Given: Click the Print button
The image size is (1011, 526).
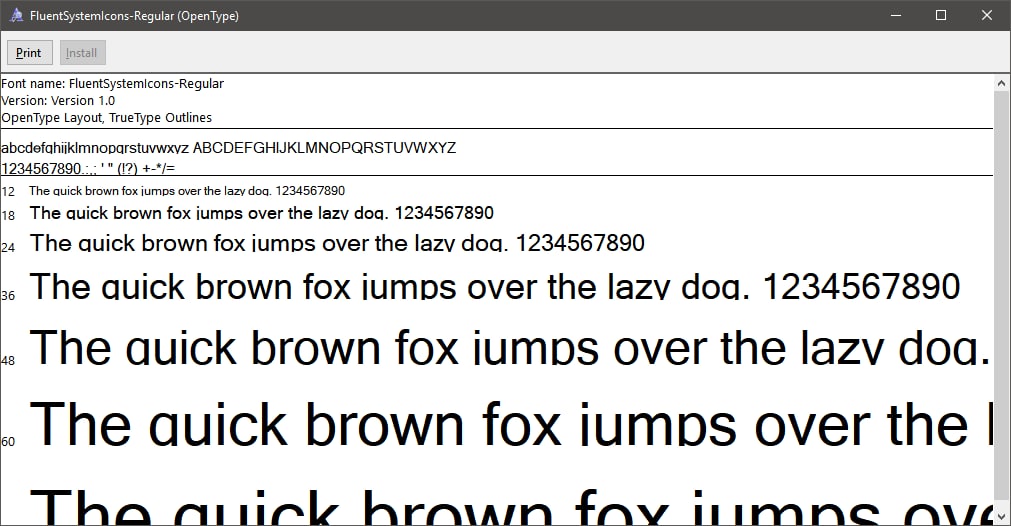Looking at the screenshot, I should (x=30, y=53).
